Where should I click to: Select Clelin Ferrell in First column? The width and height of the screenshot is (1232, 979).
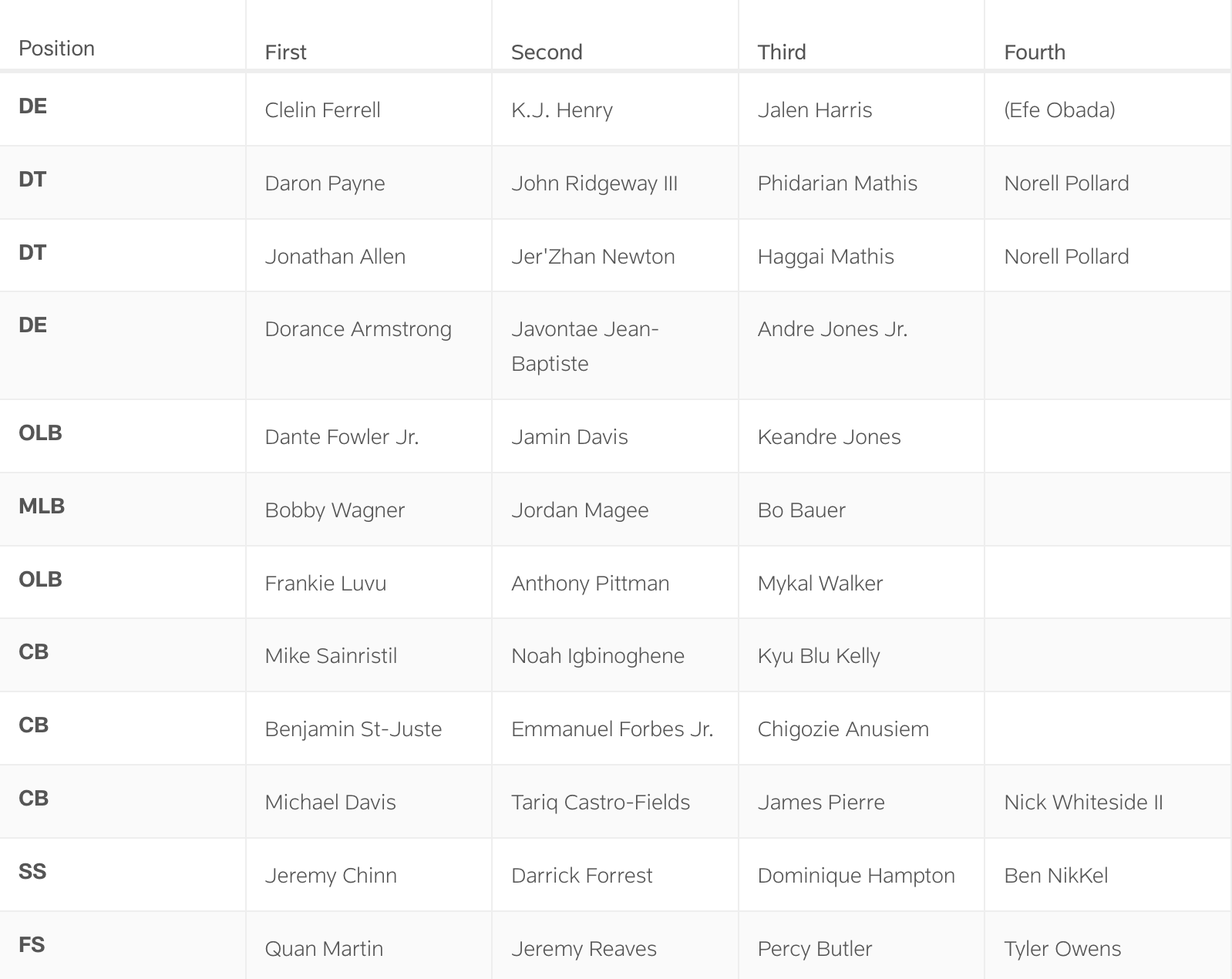click(322, 109)
